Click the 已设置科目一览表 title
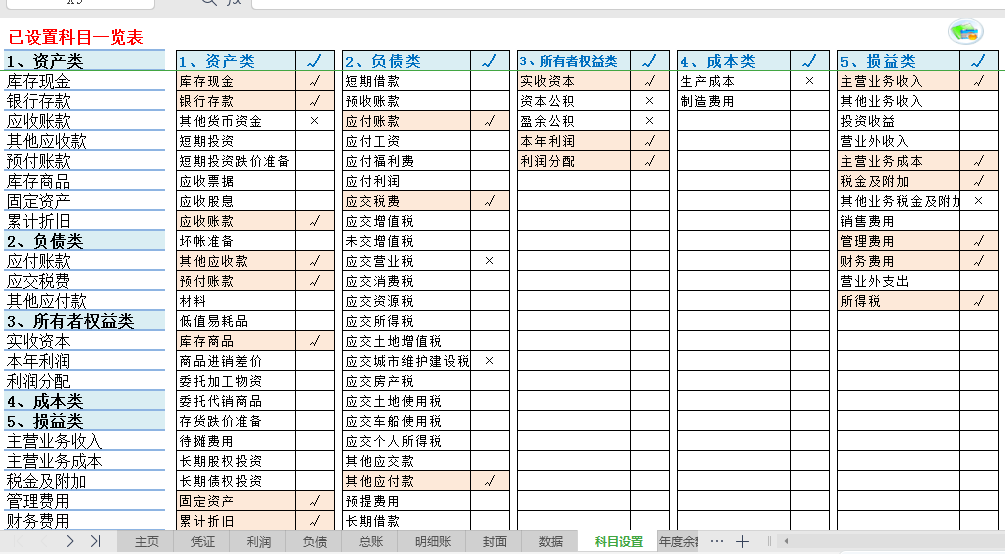Image resolution: width=1005 pixels, height=554 pixels. (76, 37)
